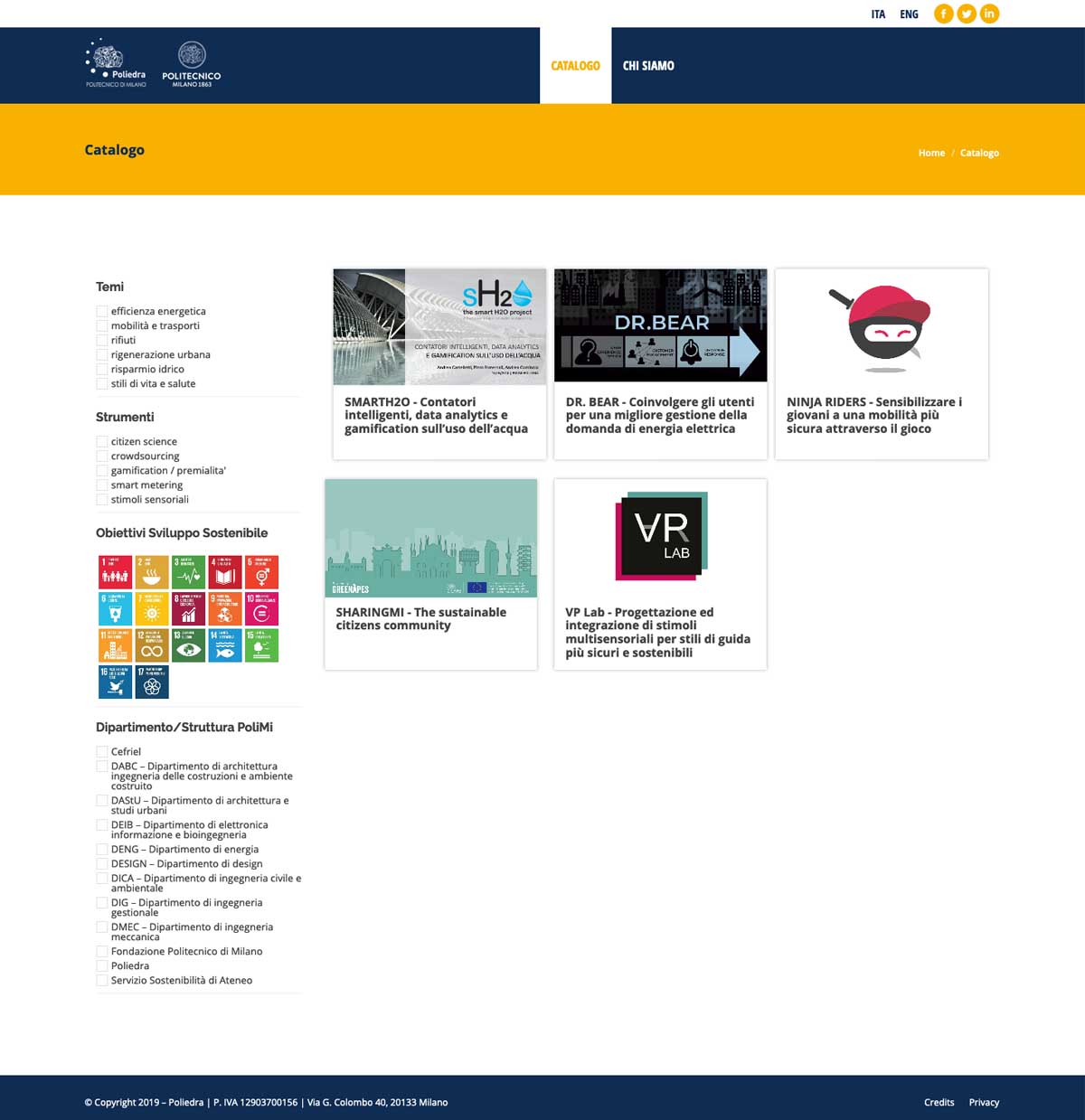The height and width of the screenshot is (1120, 1085).
Task: Click the Poliedra logo in header
Action: click(x=116, y=64)
